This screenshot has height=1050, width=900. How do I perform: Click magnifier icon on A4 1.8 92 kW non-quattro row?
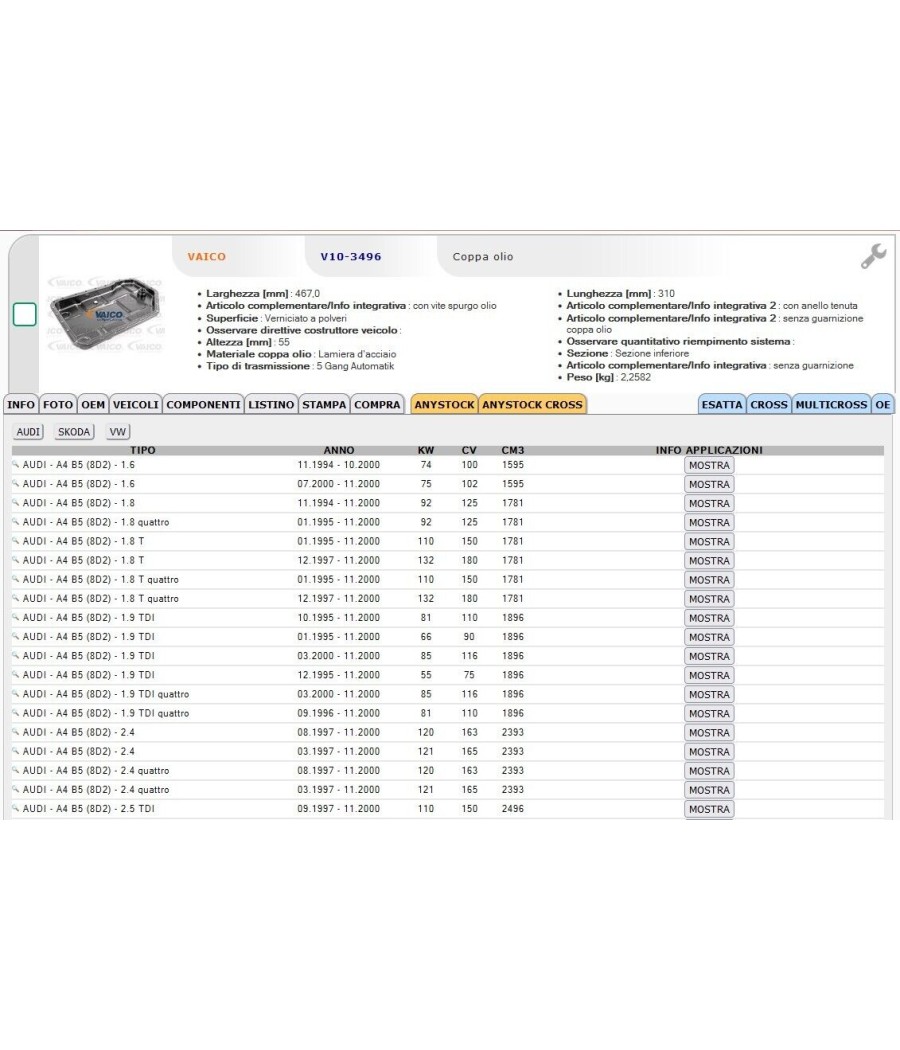click(x=16, y=503)
